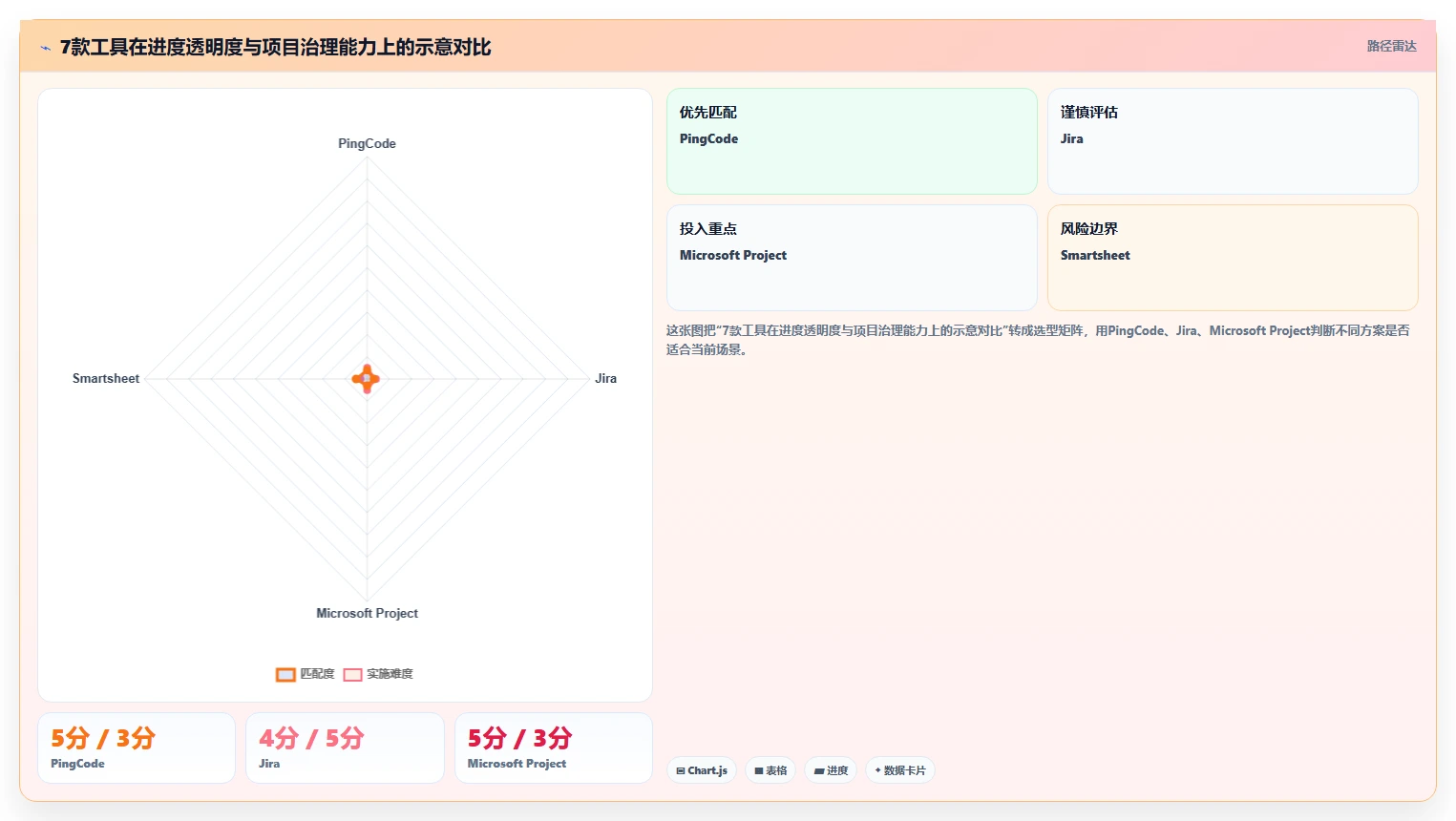
Task: Click the Smartsheet radar axis label
Action: [106, 378]
